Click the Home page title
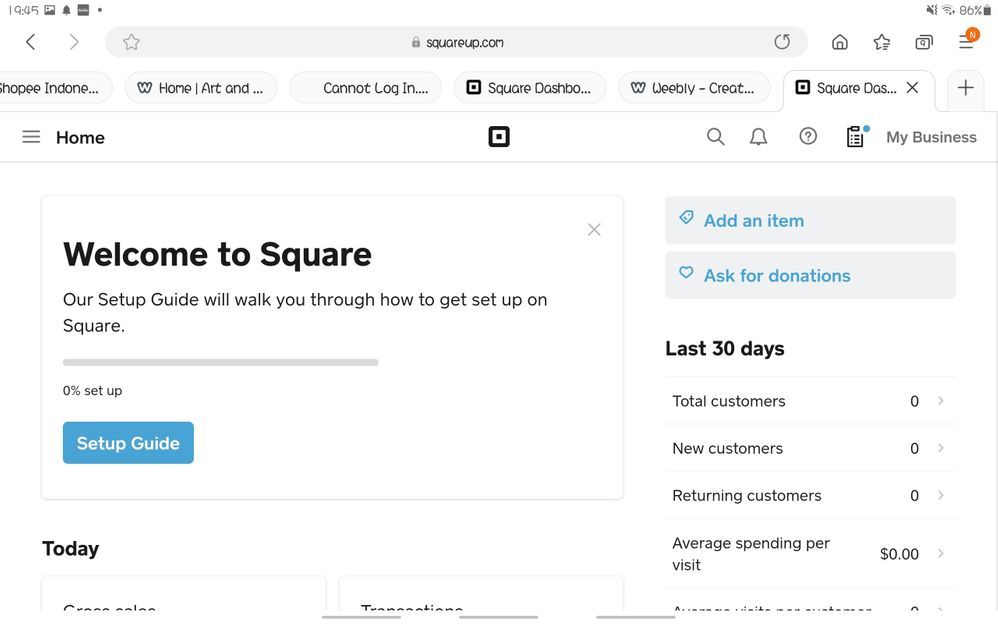This screenshot has height=624, width=998. point(80,138)
